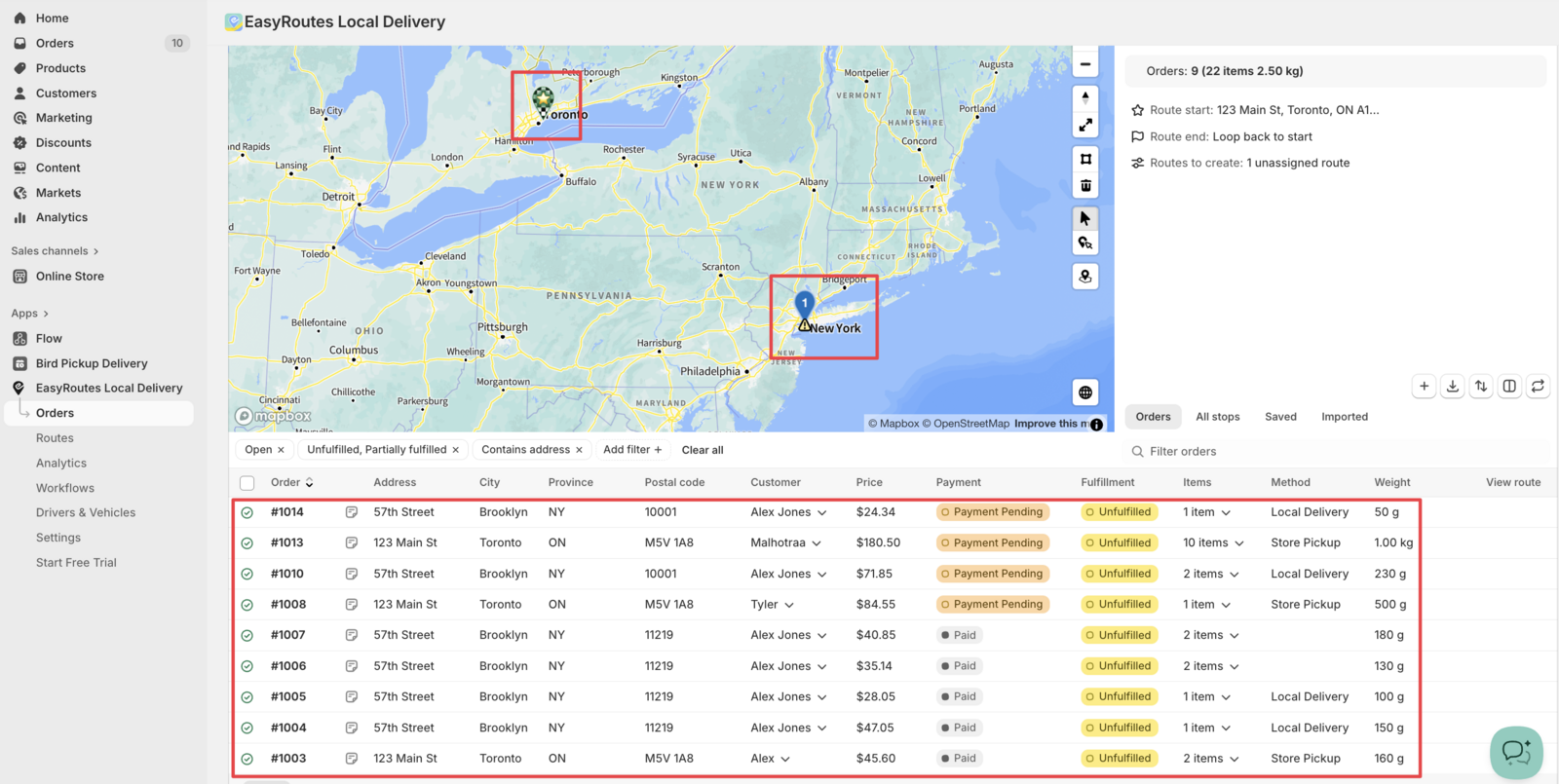Expand customer Tyler dropdown in #1008
The height and width of the screenshot is (784, 1559).
[x=789, y=605]
